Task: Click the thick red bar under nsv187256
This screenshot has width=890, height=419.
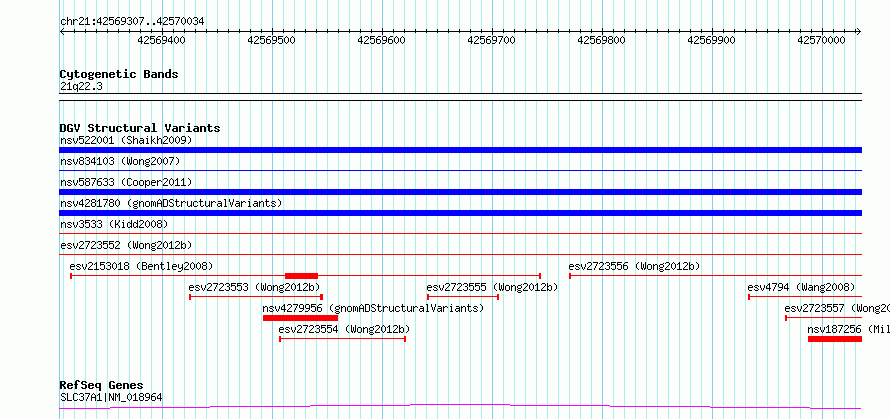Action: [x=835, y=339]
